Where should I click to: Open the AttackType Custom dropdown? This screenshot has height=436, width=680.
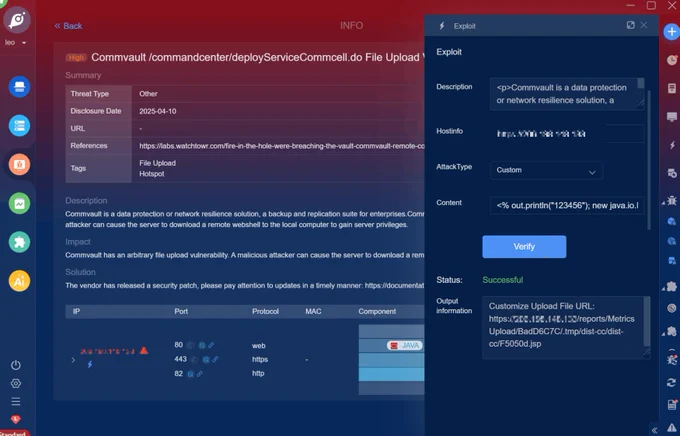click(x=546, y=170)
